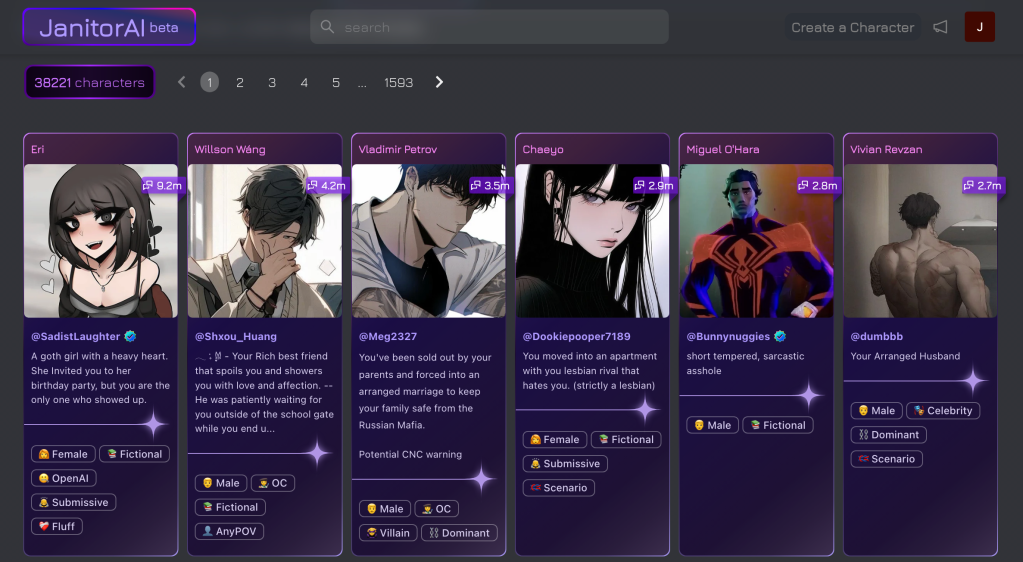
Task: Select Male tag on Vivian Revzan card
Action: pyautogui.click(x=876, y=411)
